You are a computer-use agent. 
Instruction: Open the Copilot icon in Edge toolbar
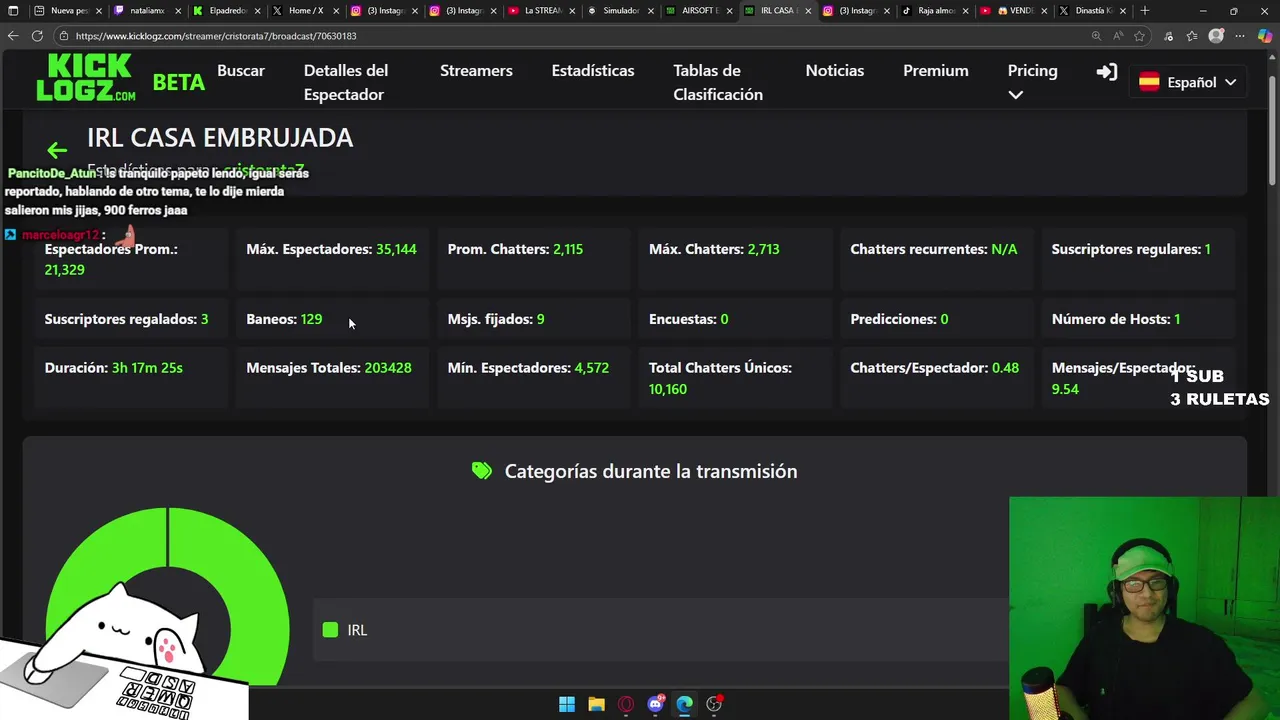coord(1265,36)
